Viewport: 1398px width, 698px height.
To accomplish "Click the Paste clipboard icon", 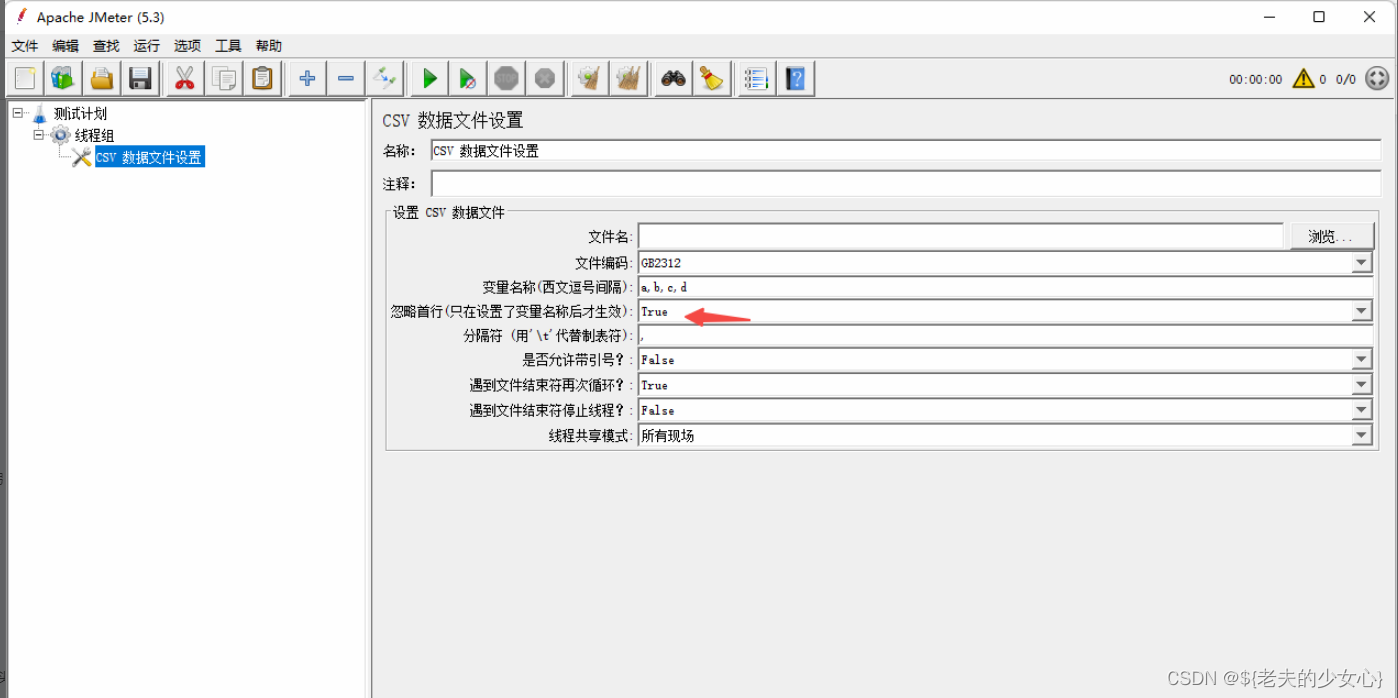I will (x=263, y=78).
